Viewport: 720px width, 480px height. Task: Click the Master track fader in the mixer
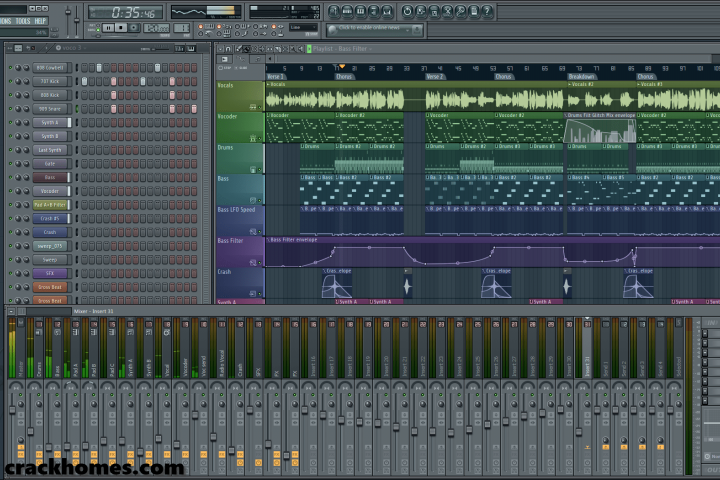(x=12, y=410)
